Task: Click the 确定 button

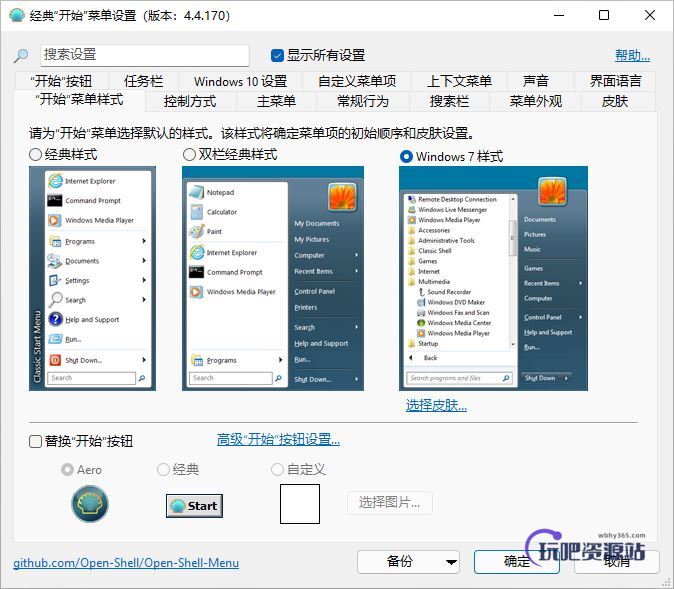Action: (517, 562)
